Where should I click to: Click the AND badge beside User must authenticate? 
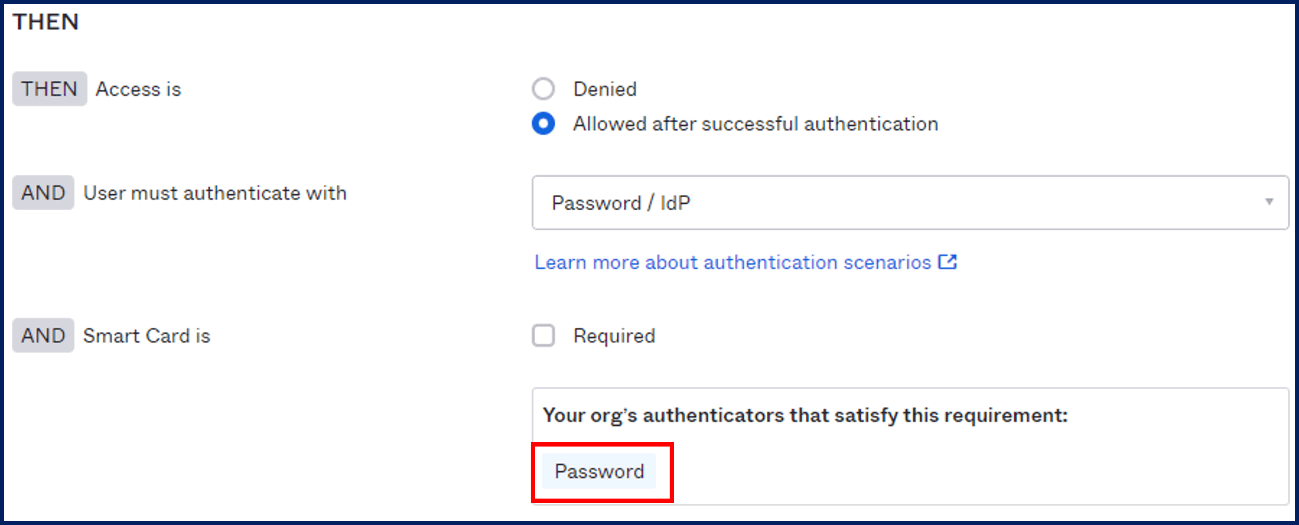click(x=43, y=193)
